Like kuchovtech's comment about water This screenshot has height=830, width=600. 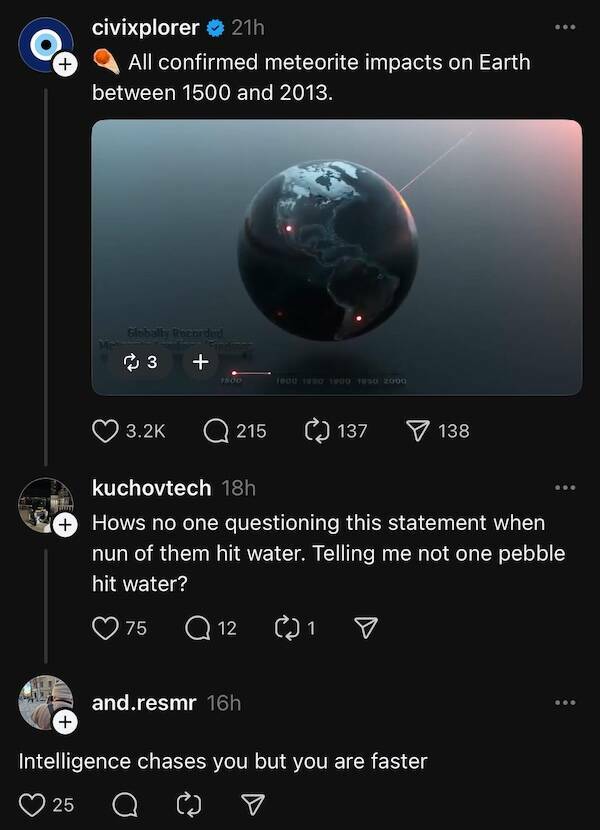click(104, 628)
